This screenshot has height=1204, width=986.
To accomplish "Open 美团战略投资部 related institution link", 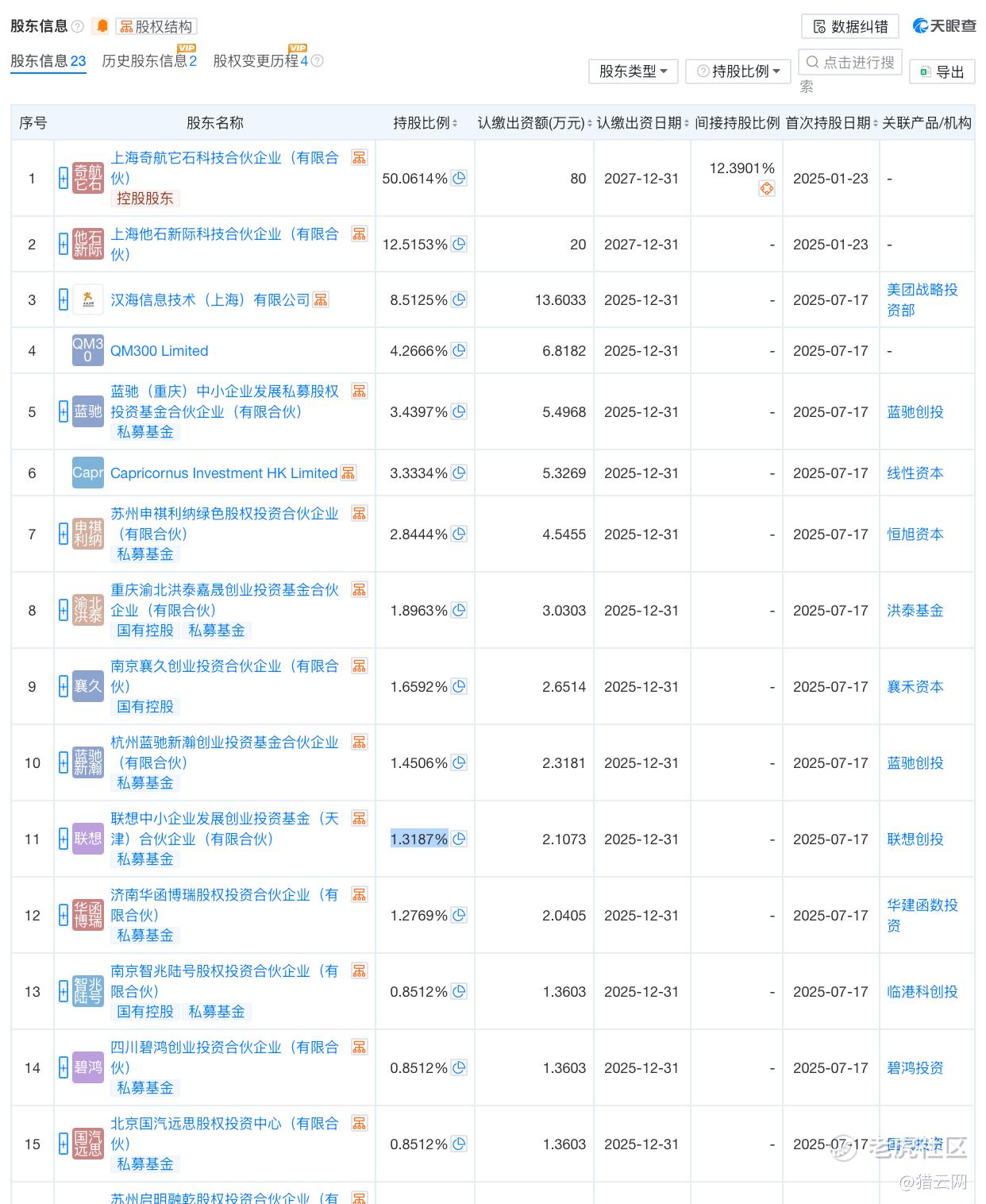I will 922,300.
